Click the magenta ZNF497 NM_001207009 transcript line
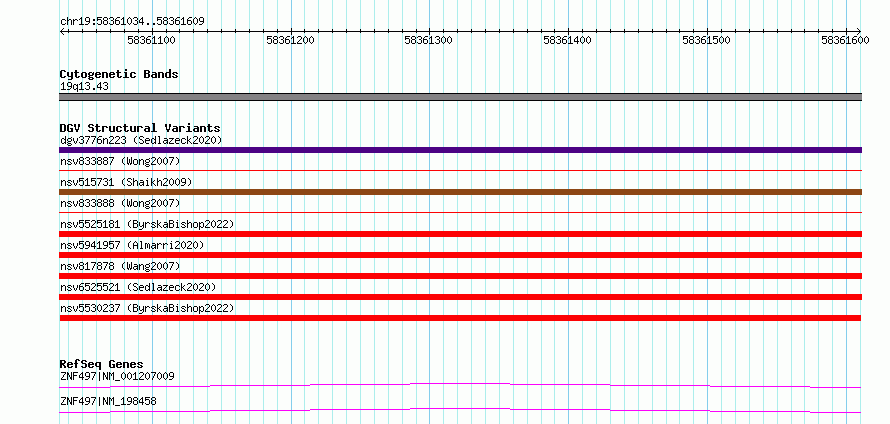 pyautogui.click(x=460, y=385)
